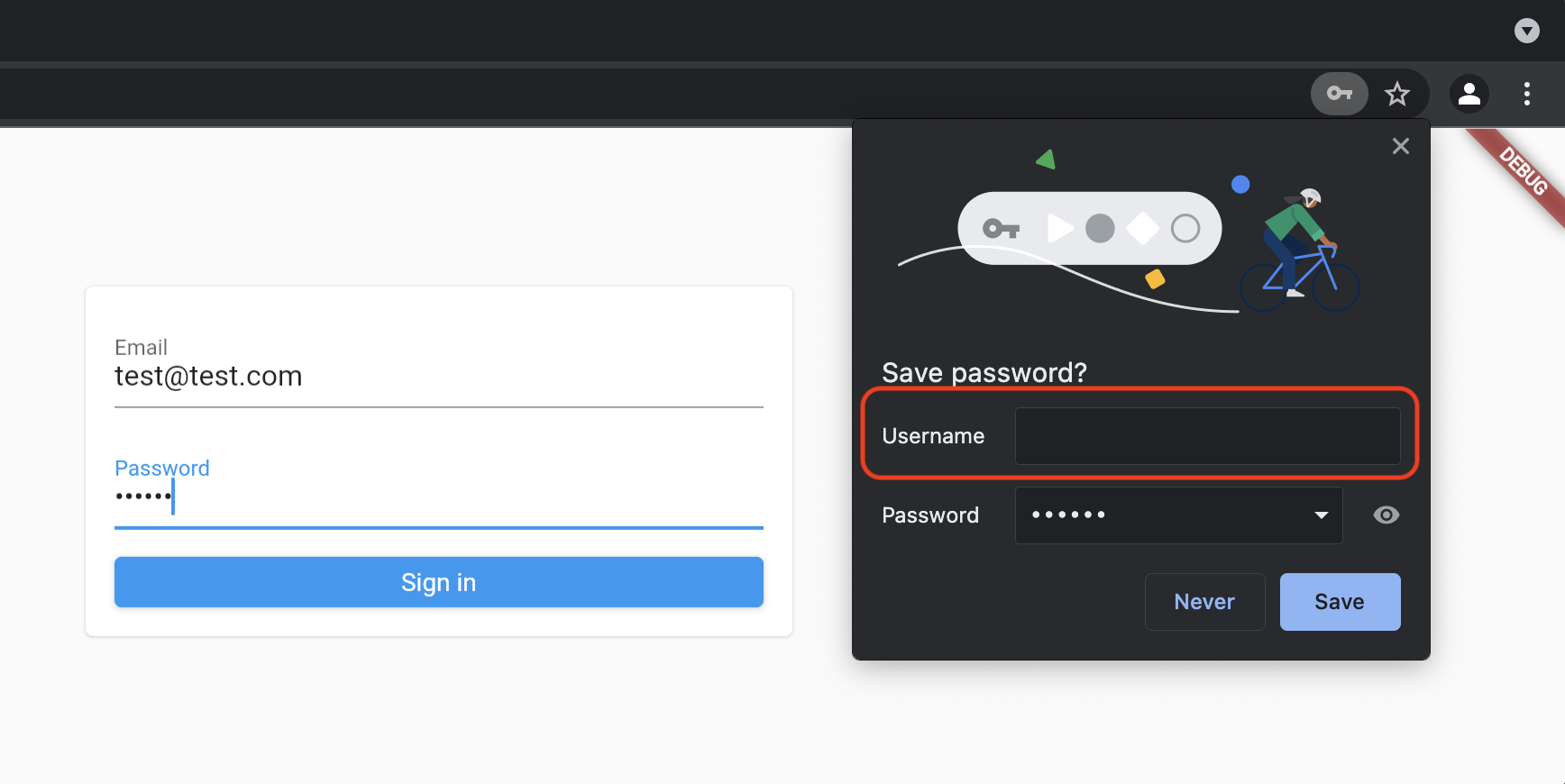This screenshot has width=1565, height=784.
Task: Close the Save password dialog
Action: [1401, 146]
